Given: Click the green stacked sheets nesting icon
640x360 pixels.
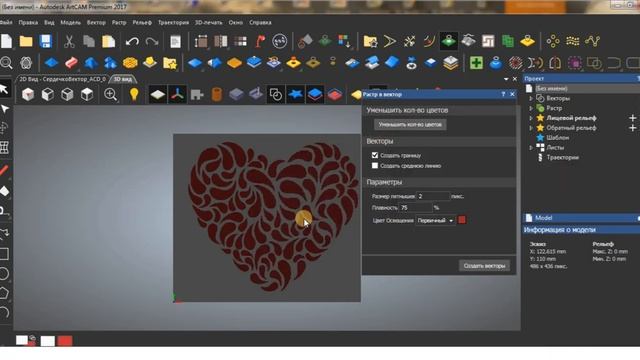Looking at the screenshot, I should coord(508,41).
